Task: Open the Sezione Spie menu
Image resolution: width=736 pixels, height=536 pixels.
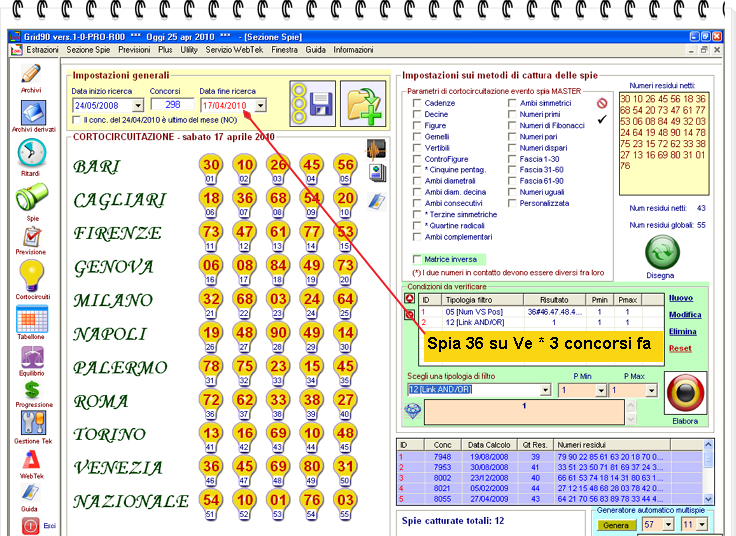Action: tap(88, 50)
